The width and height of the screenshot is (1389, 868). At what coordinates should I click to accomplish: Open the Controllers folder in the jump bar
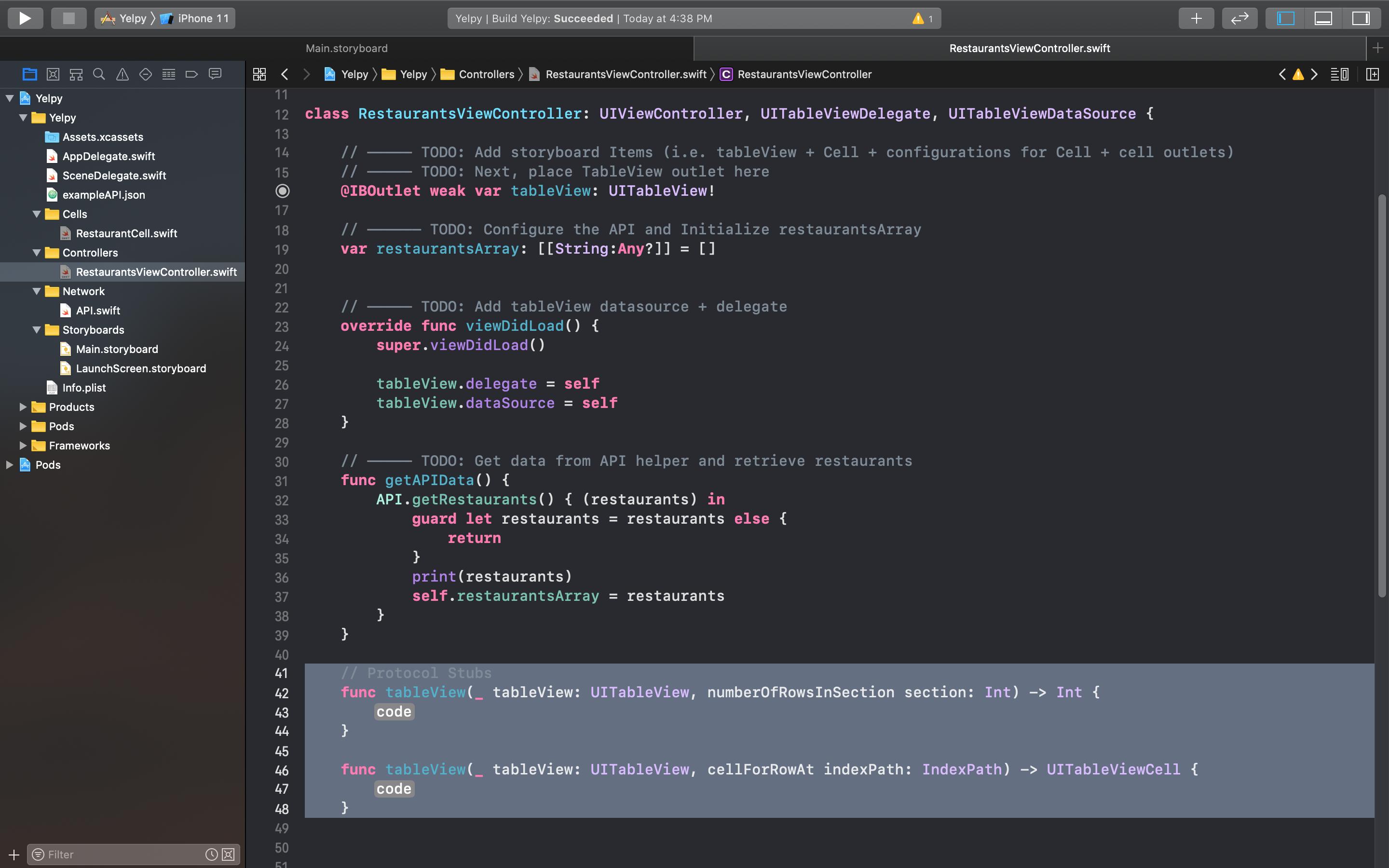click(477, 74)
